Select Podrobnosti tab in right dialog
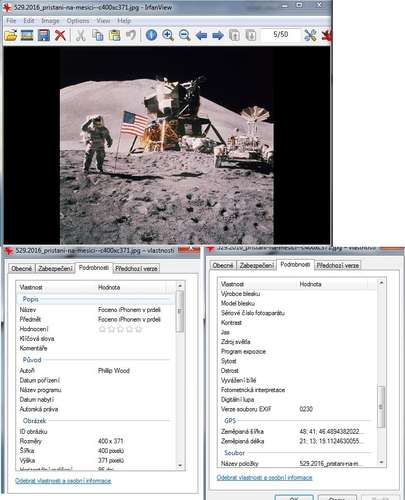The height and width of the screenshot is (500, 405). [295, 264]
